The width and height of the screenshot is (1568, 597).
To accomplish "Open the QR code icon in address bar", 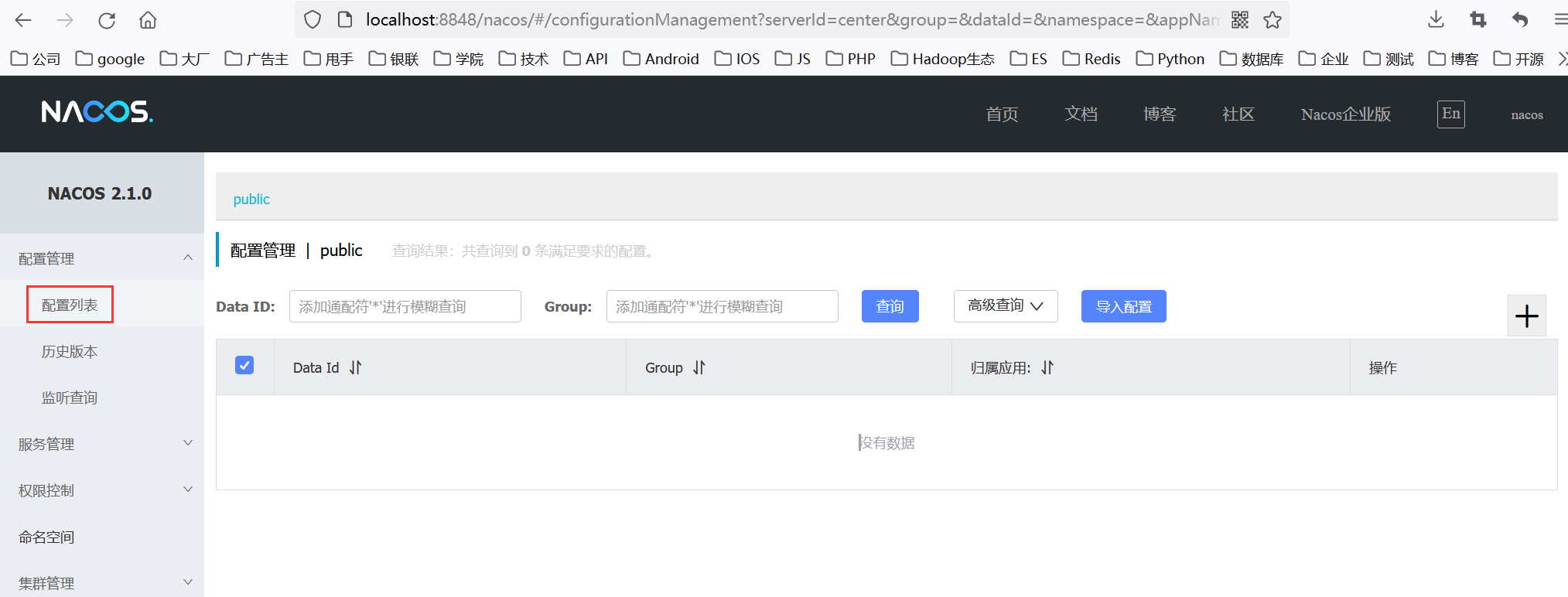I will 1240,20.
